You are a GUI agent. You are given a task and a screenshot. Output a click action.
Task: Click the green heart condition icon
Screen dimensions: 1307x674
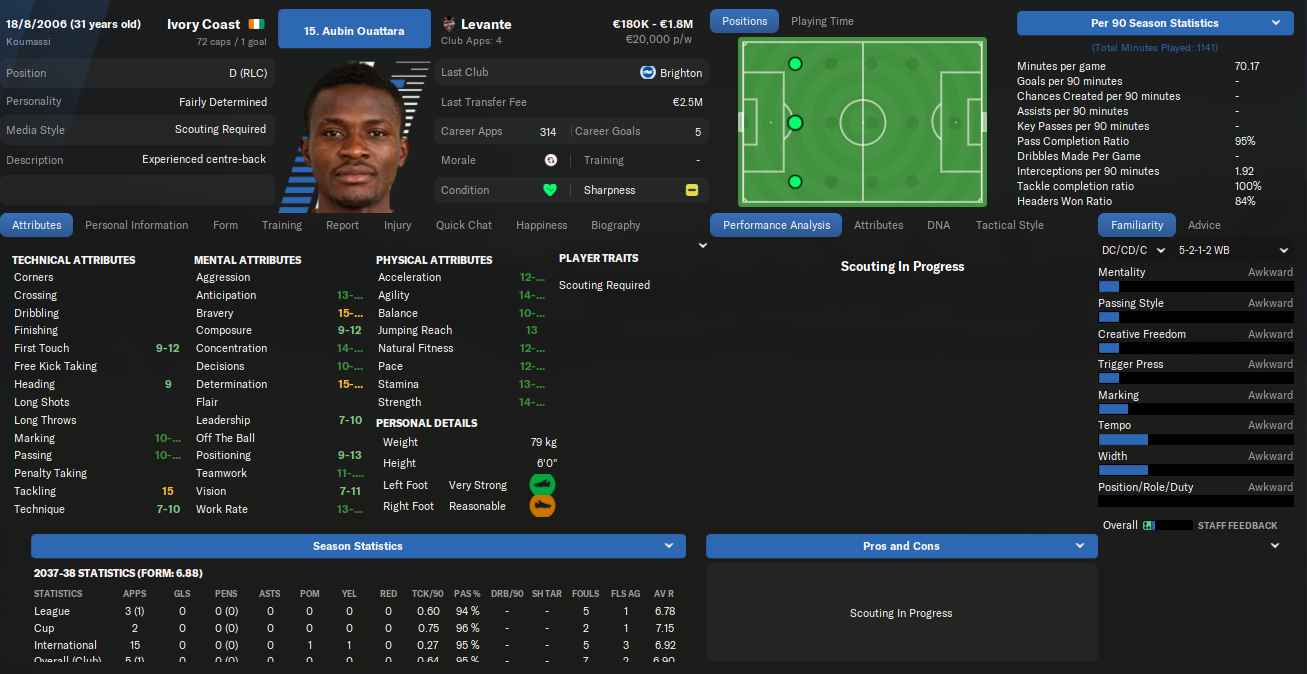pos(549,190)
